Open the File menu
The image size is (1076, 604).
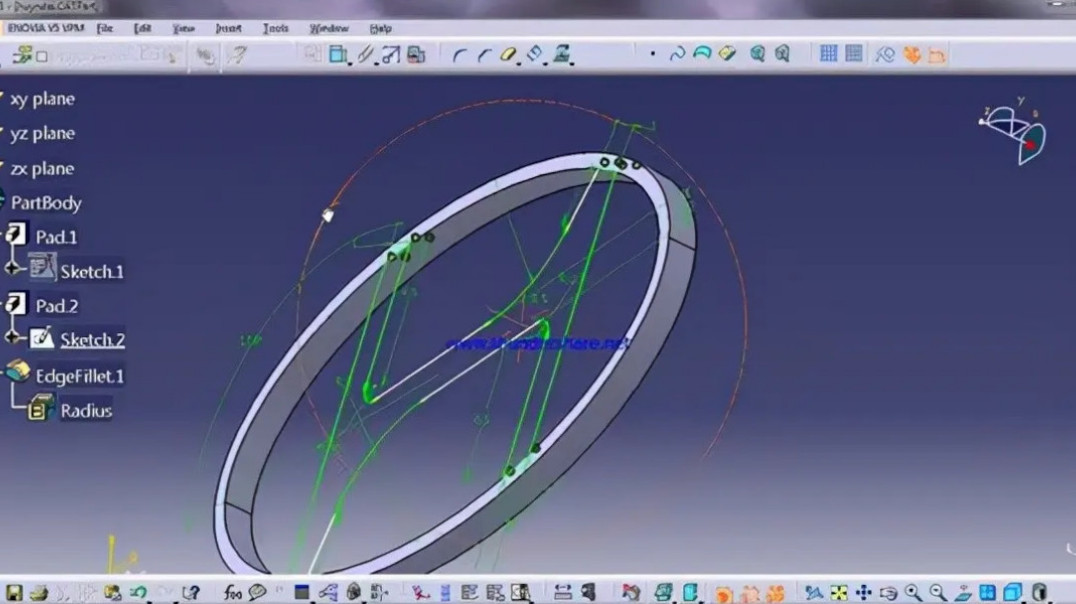pos(104,28)
